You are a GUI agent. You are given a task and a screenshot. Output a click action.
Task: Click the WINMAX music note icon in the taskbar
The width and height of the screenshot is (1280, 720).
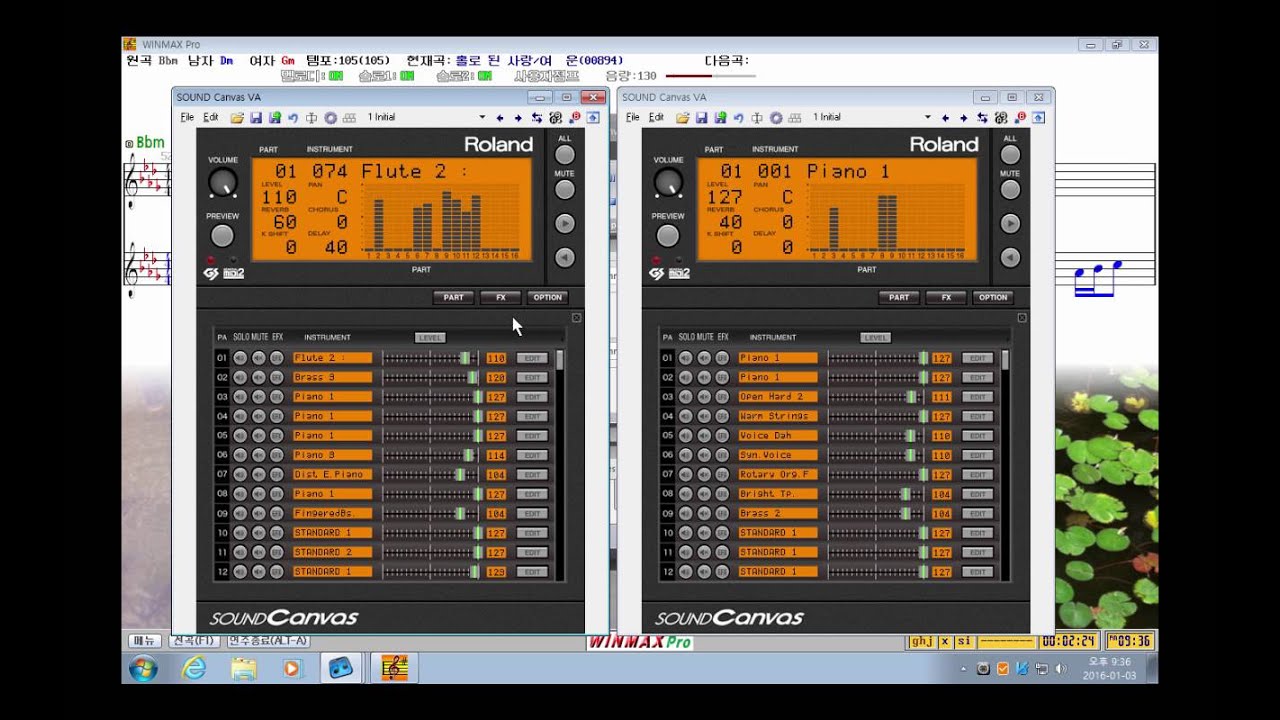395,668
